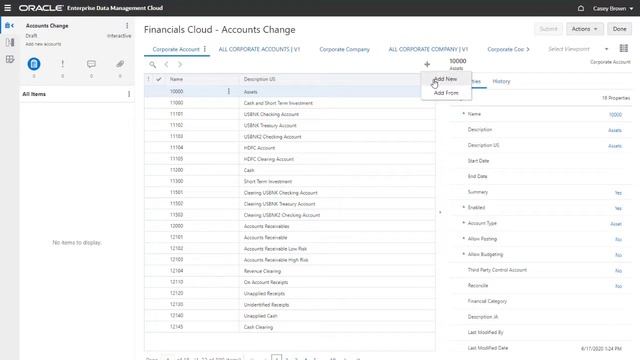Click the Reconcile property value No
The height and width of the screenshot is (360, 640).
tap(619, 286)
